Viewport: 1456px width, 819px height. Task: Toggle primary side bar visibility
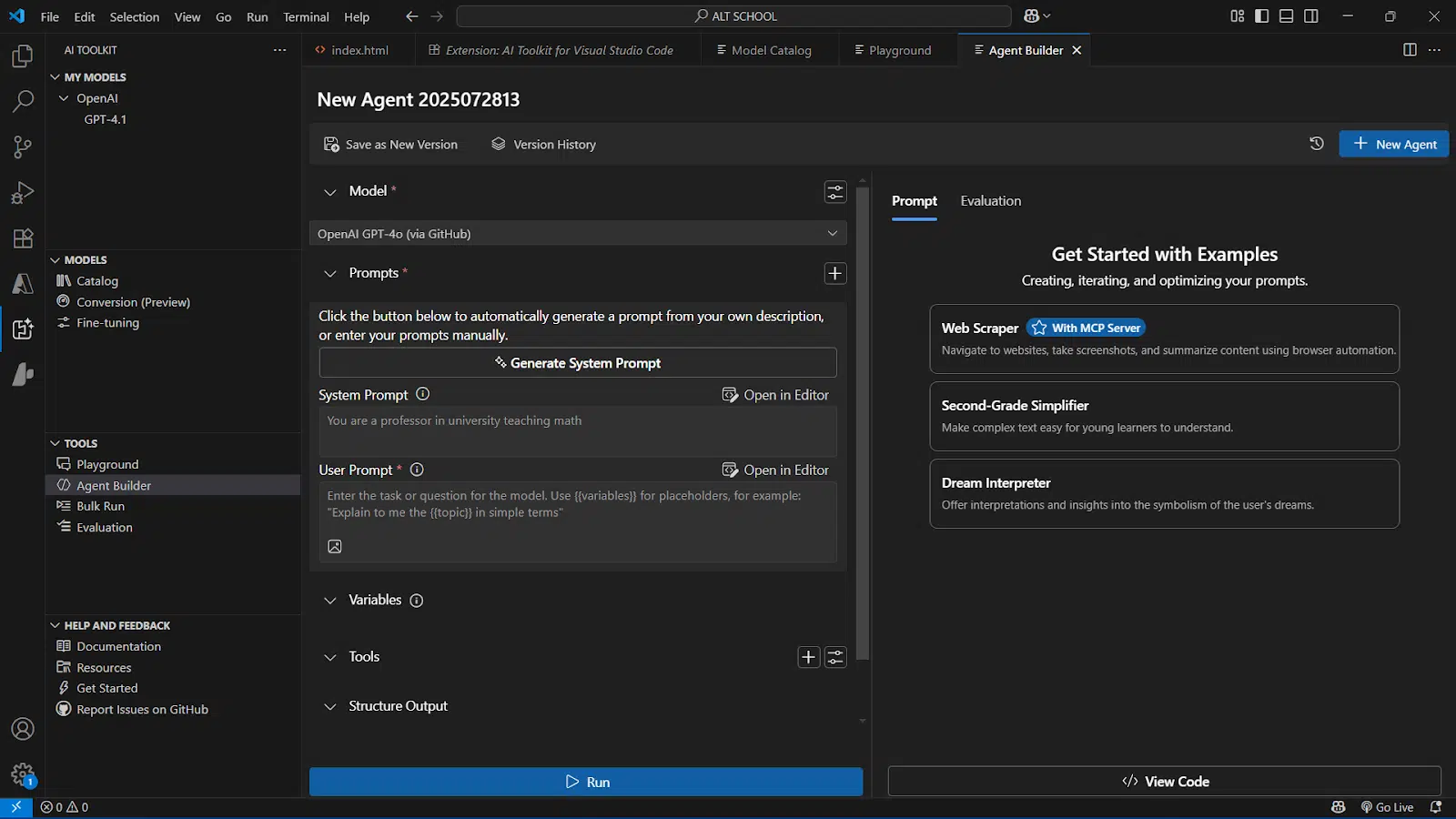pos(1261,15)
